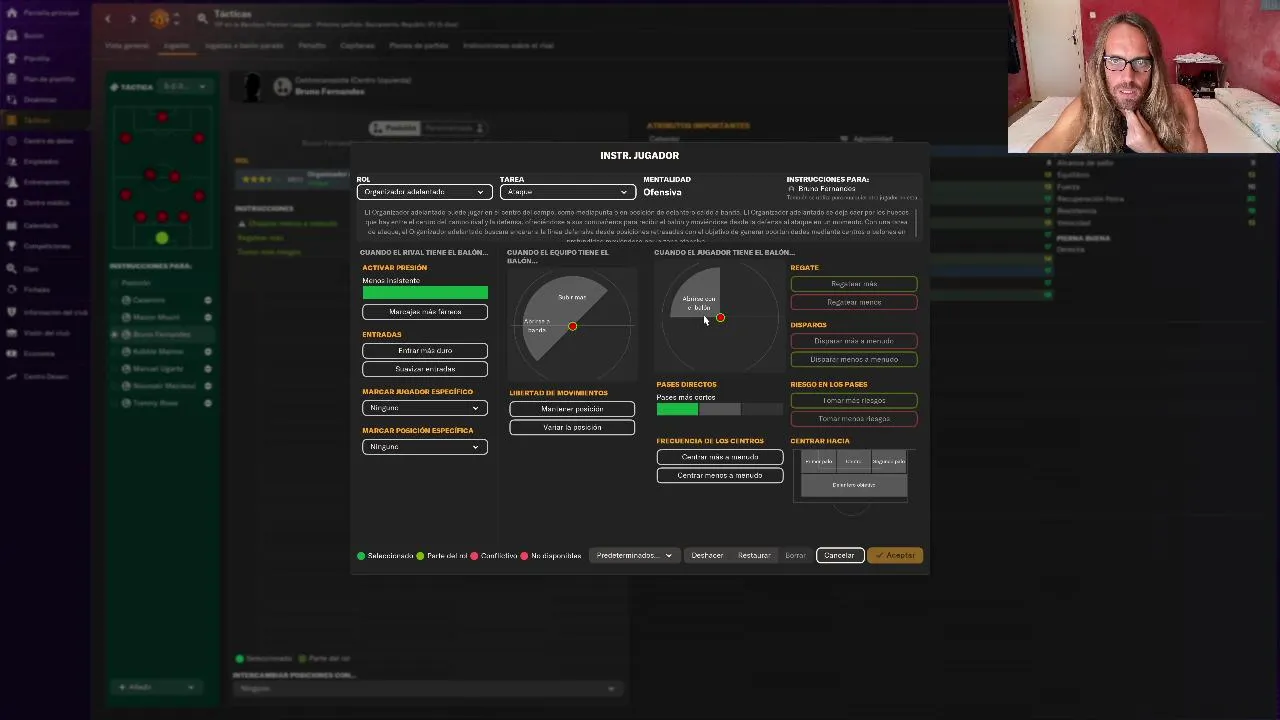Switch to Jugadas a balón parado tab
Screen dimensions: 1280x720
244,46
